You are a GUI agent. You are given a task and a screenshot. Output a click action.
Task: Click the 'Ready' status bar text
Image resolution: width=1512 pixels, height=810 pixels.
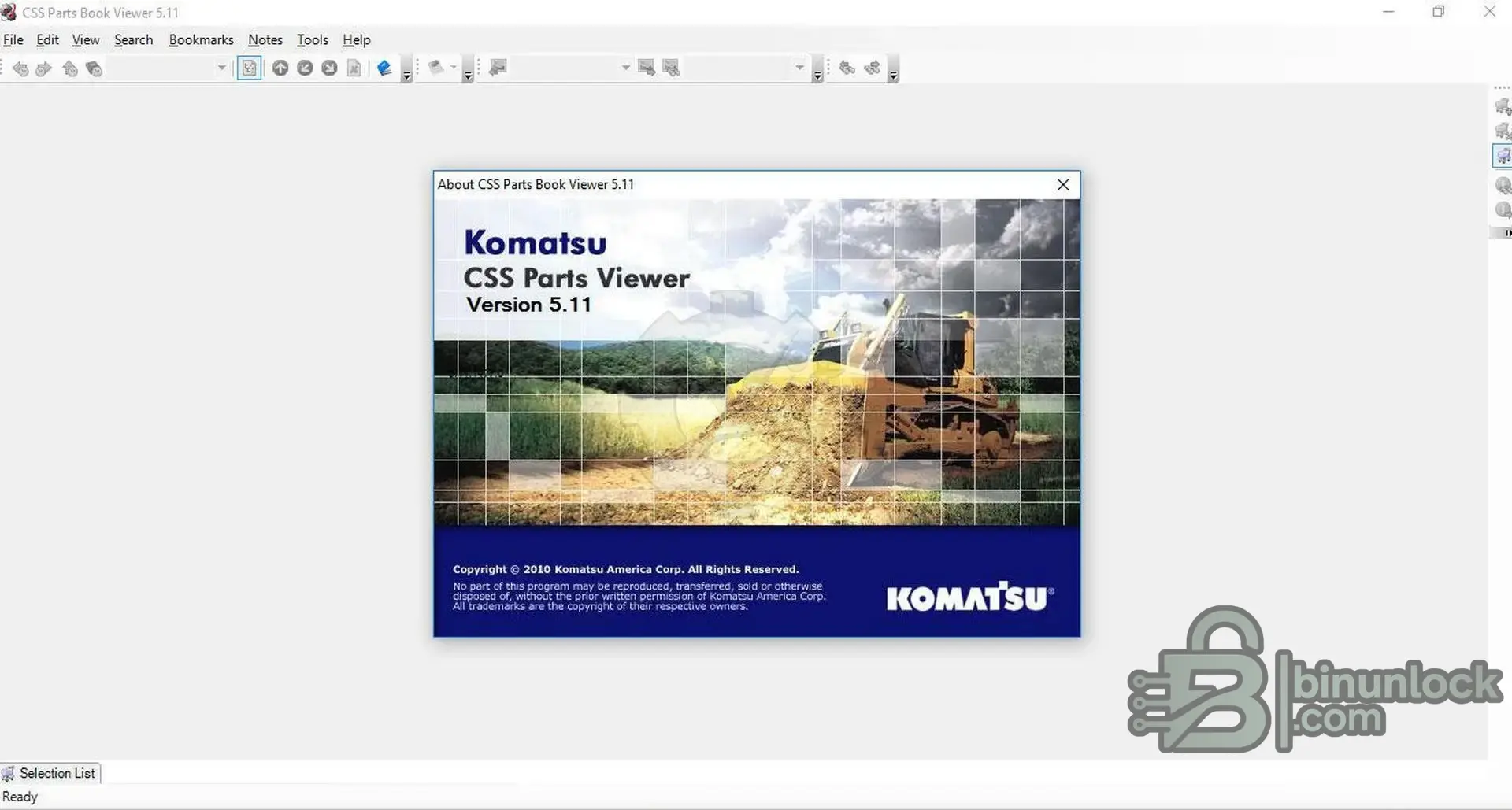[20, 797]
